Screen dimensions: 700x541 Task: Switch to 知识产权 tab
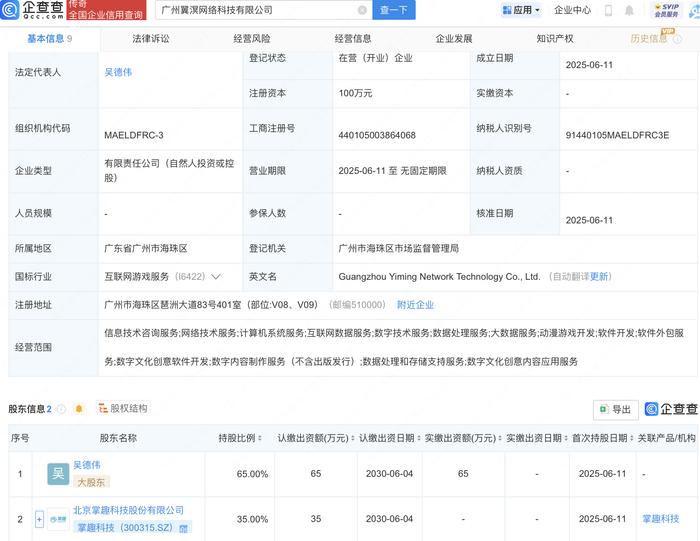point(554,39)
